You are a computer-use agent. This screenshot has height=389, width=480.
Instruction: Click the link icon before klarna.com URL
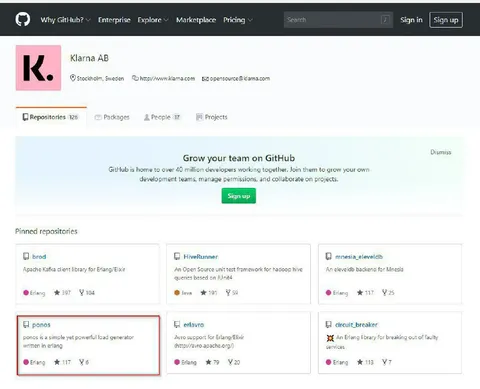135,78
